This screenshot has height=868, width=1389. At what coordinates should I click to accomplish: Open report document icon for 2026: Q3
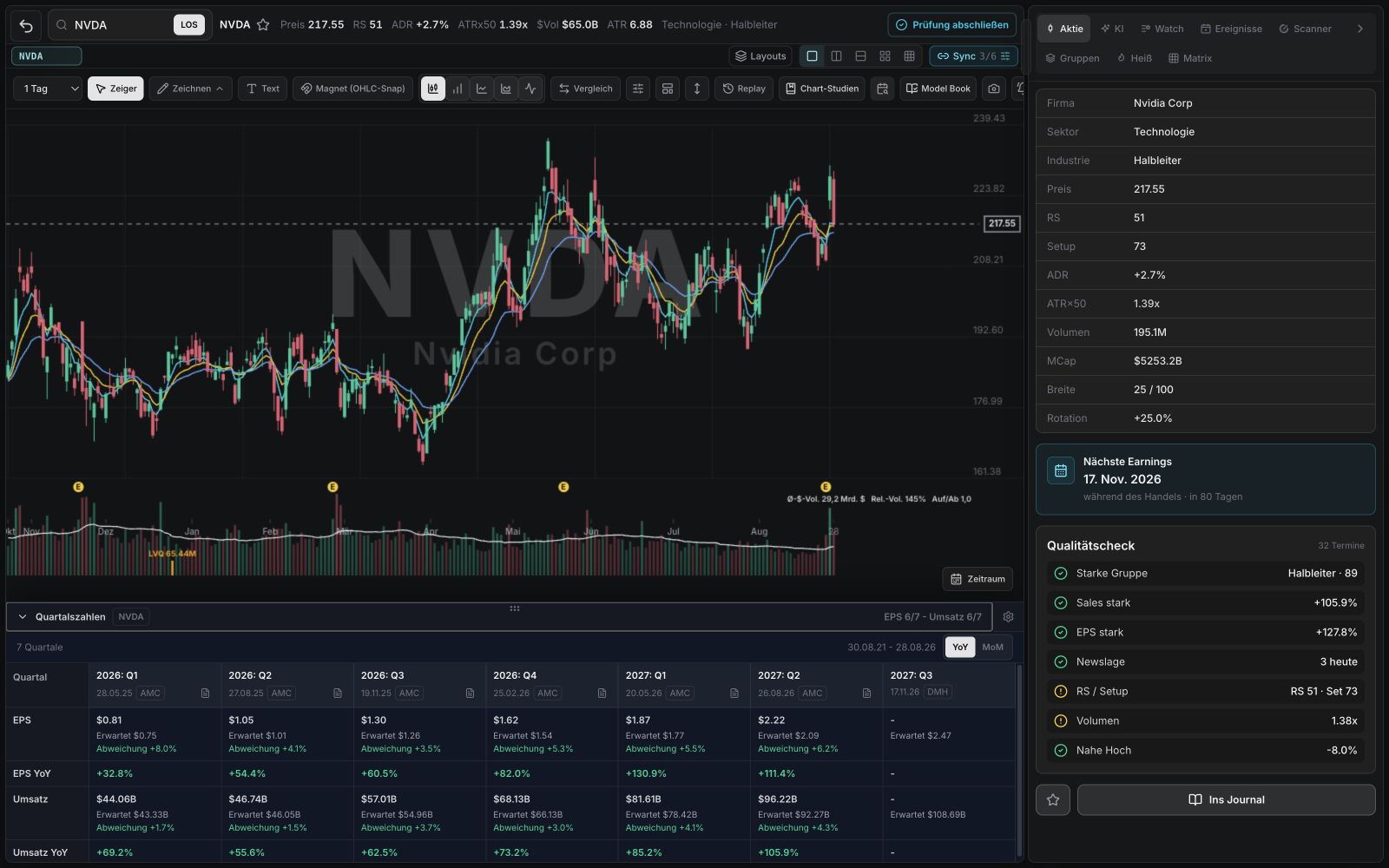pos(470,694)
